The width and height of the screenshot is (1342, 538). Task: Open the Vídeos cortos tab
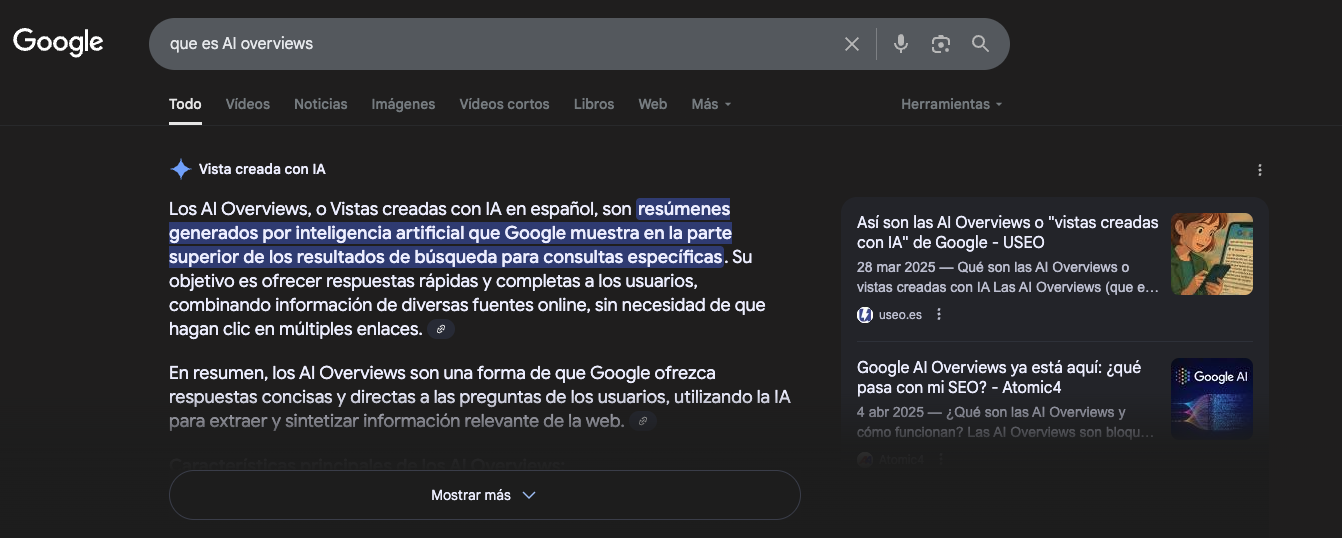[x=504, y=104]
